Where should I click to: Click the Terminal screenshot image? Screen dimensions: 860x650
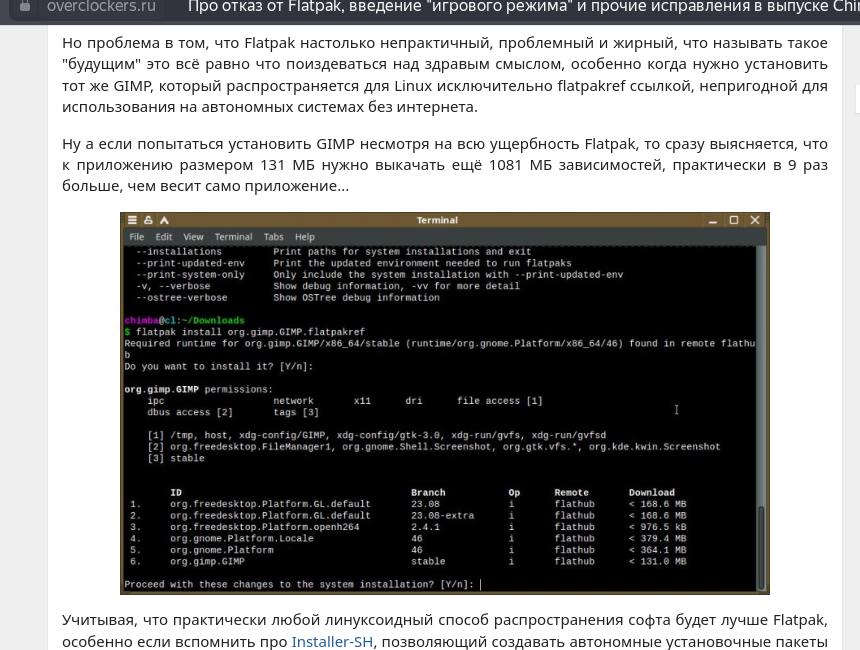pos(445,403)
